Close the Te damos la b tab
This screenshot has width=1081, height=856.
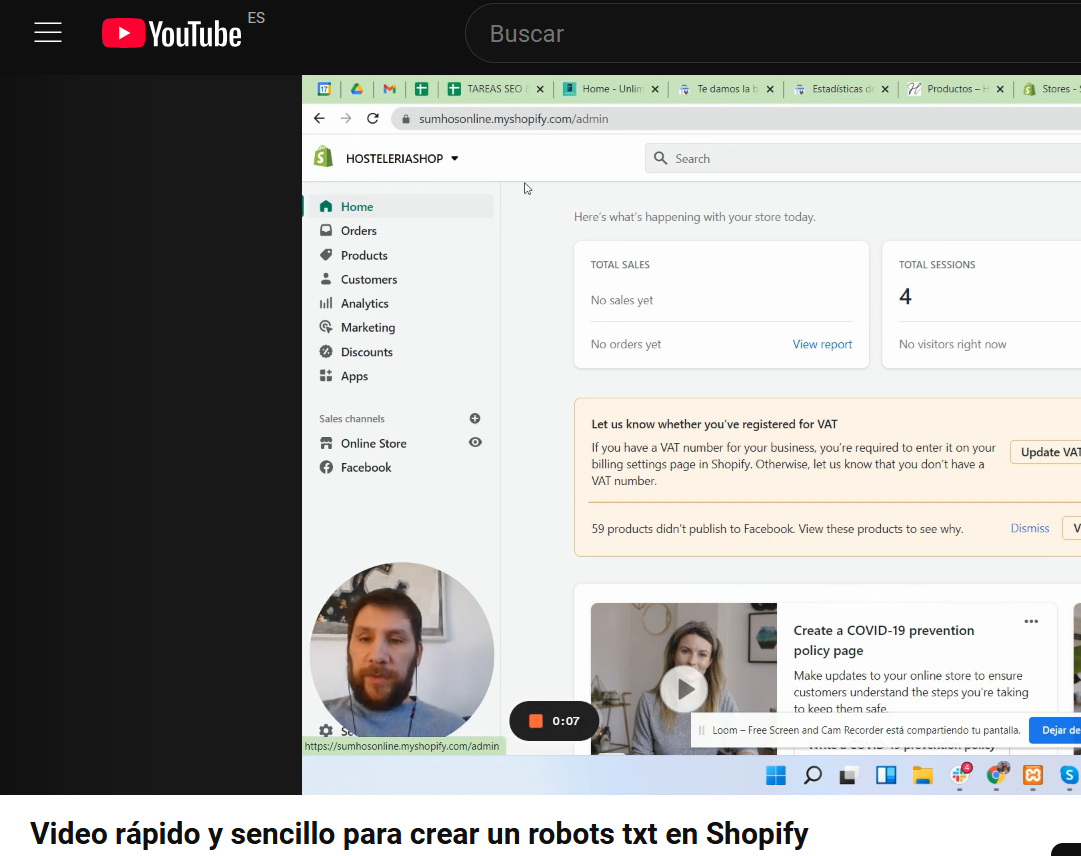(x=770, y=89)
